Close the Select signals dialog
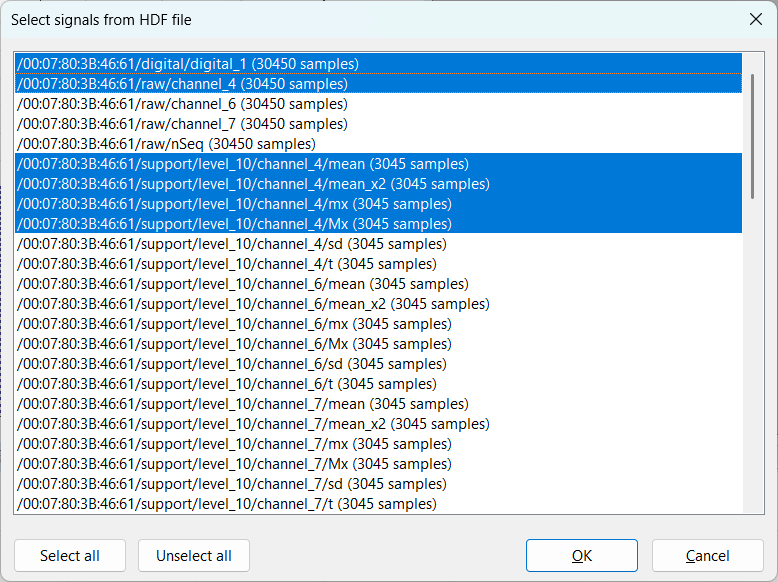This screenshot has height=582, width=778. 754,19
